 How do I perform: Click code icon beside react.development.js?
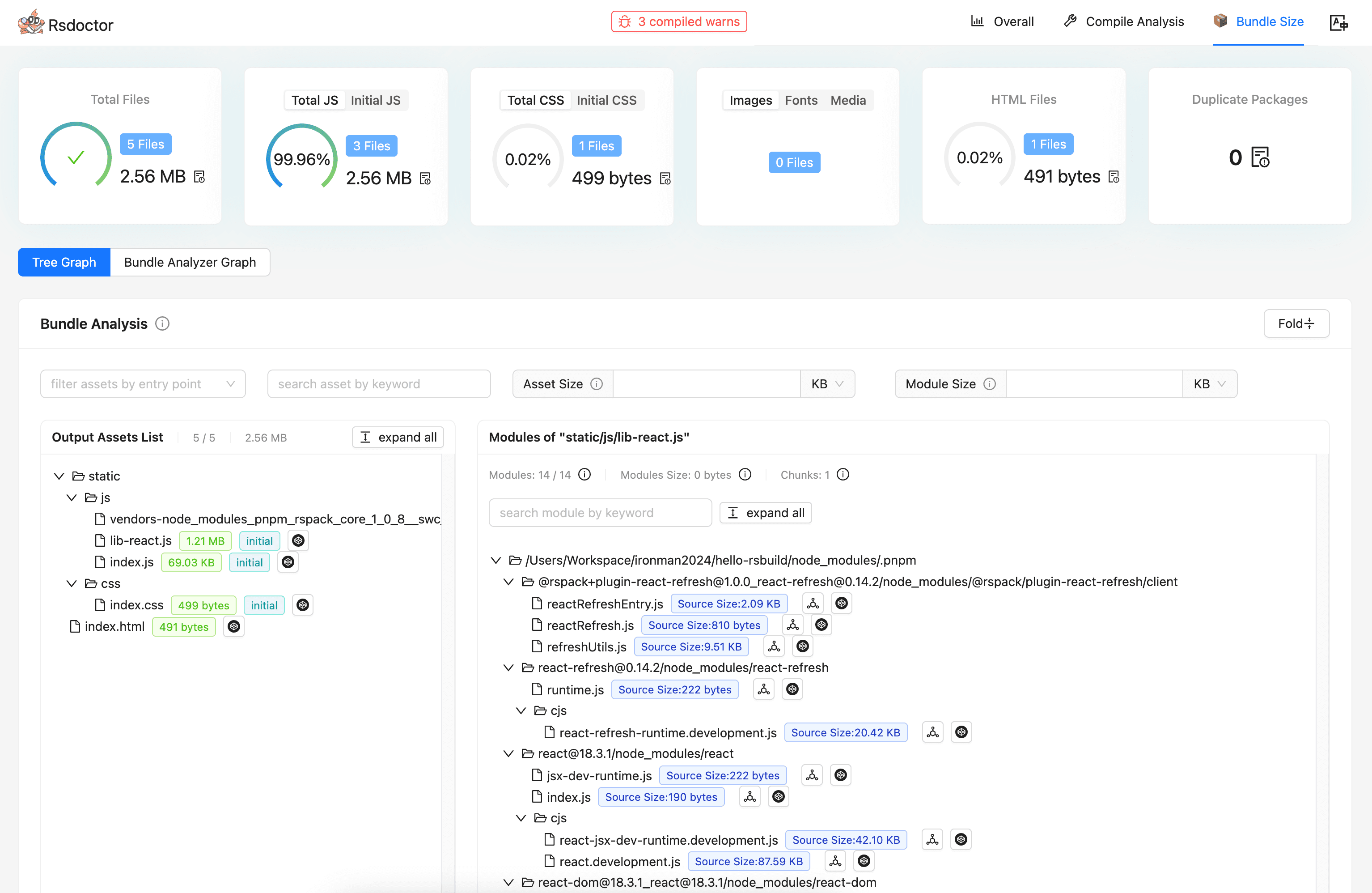point(864,861)
